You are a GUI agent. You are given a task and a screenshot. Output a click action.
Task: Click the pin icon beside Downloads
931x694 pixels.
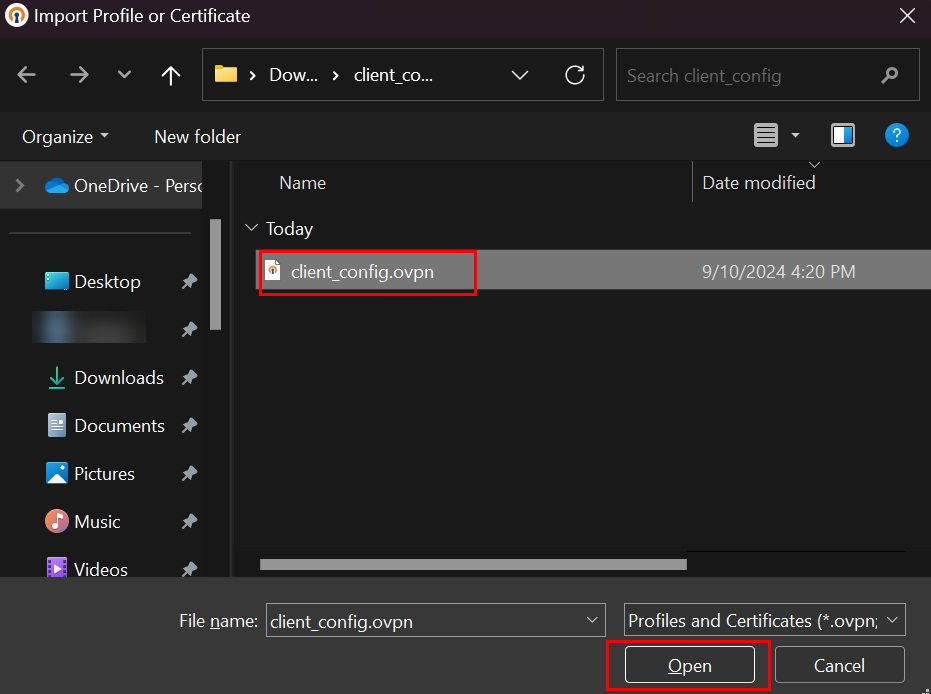tap(188, 378)
